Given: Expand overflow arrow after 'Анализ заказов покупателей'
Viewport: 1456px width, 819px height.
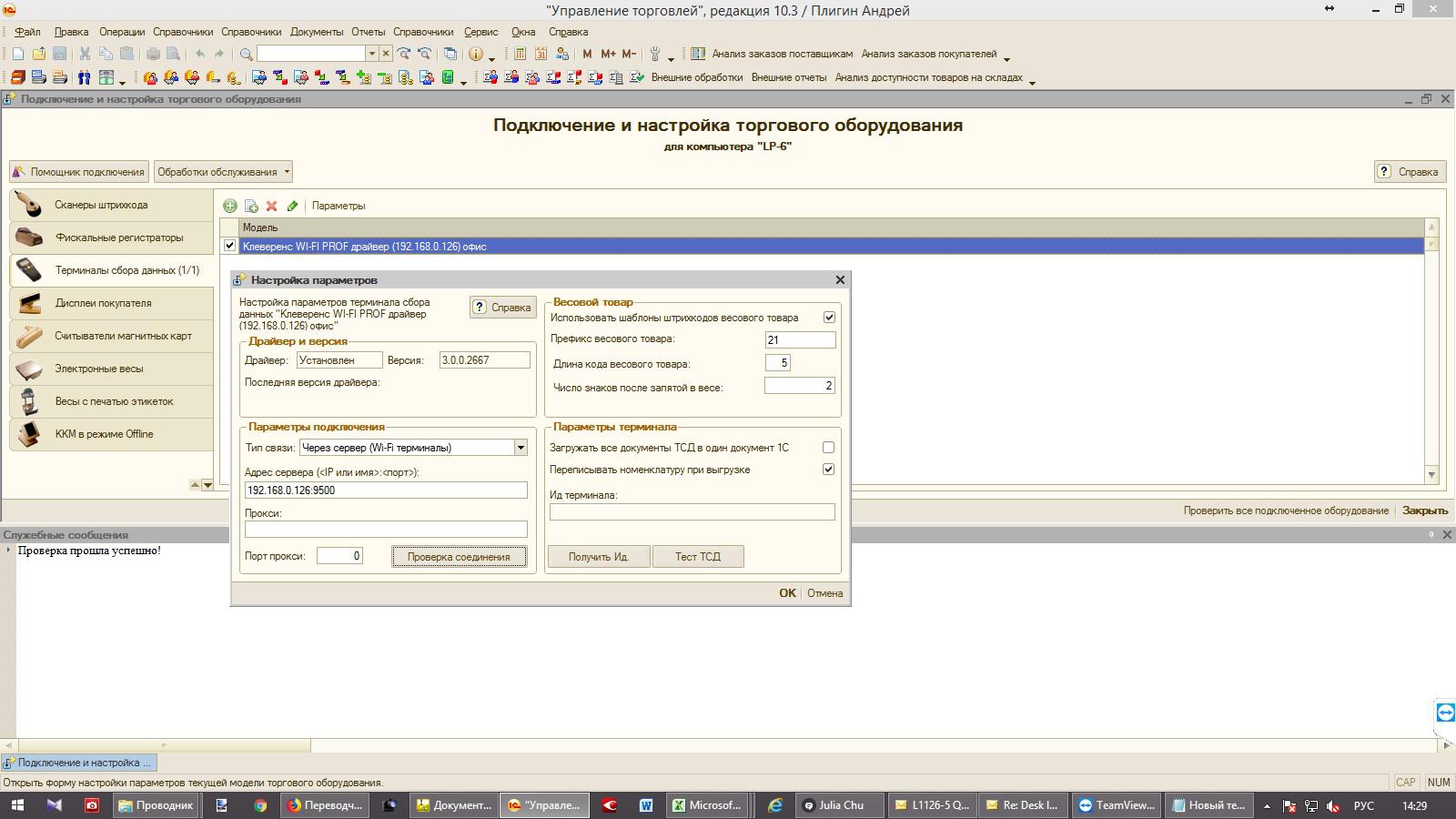Looking at the screenshot, I should (1006, 58).
